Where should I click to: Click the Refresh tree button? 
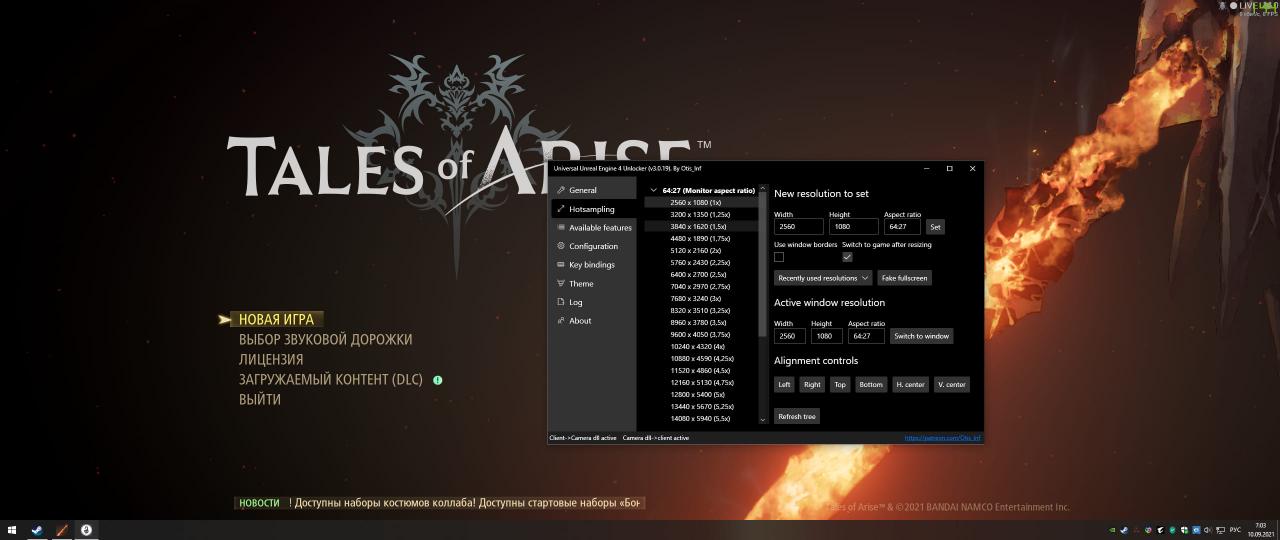pyautogui.click(x=796, y=416)
